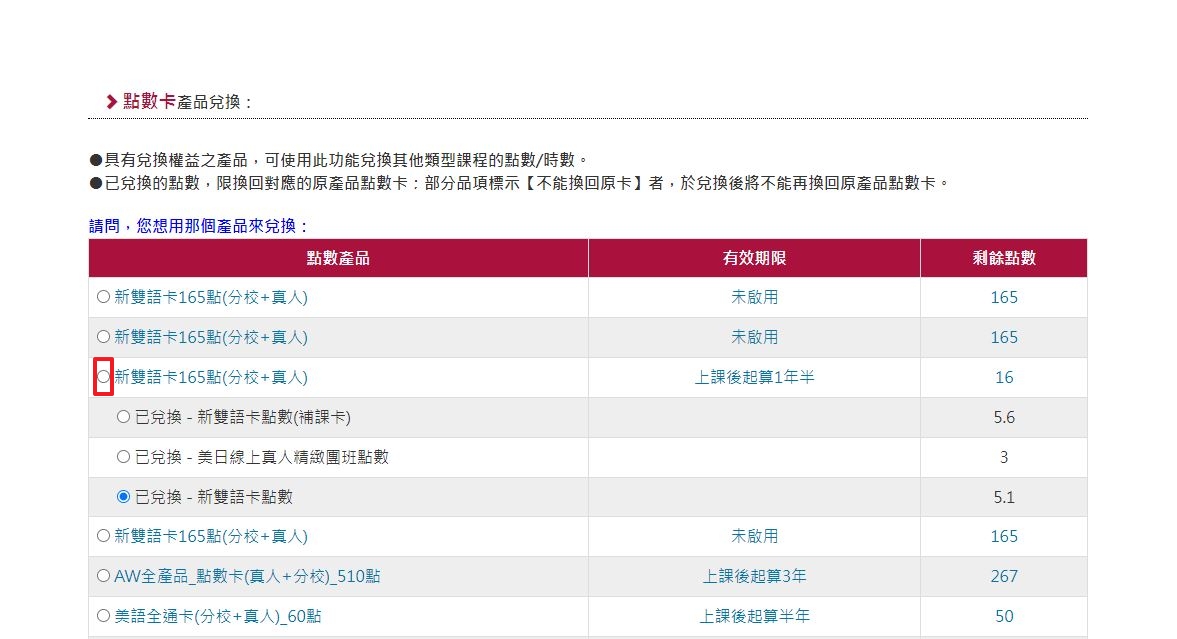Image resolution: width=1177 pixels, height=639 pixels.
Task: Click the remaining points value 5.1
Action: [x=1004, y=496]
